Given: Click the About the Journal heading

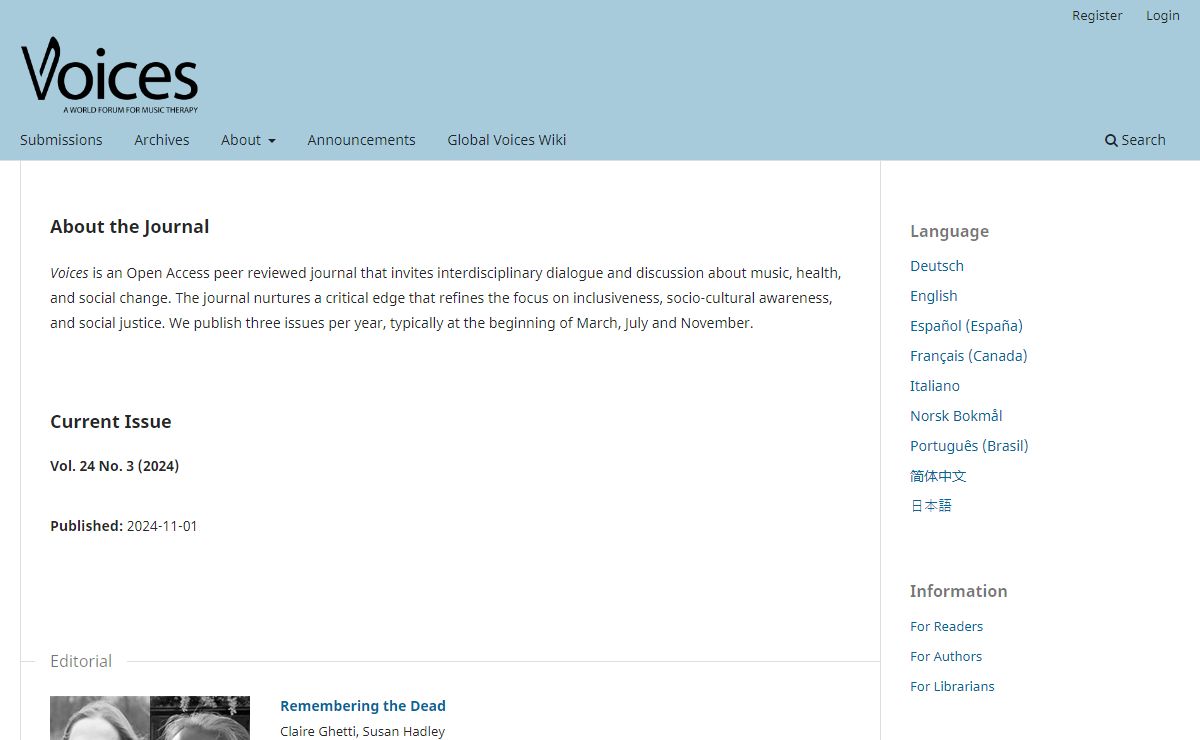Looking at the screenshot, I should [x=130, y=227].
